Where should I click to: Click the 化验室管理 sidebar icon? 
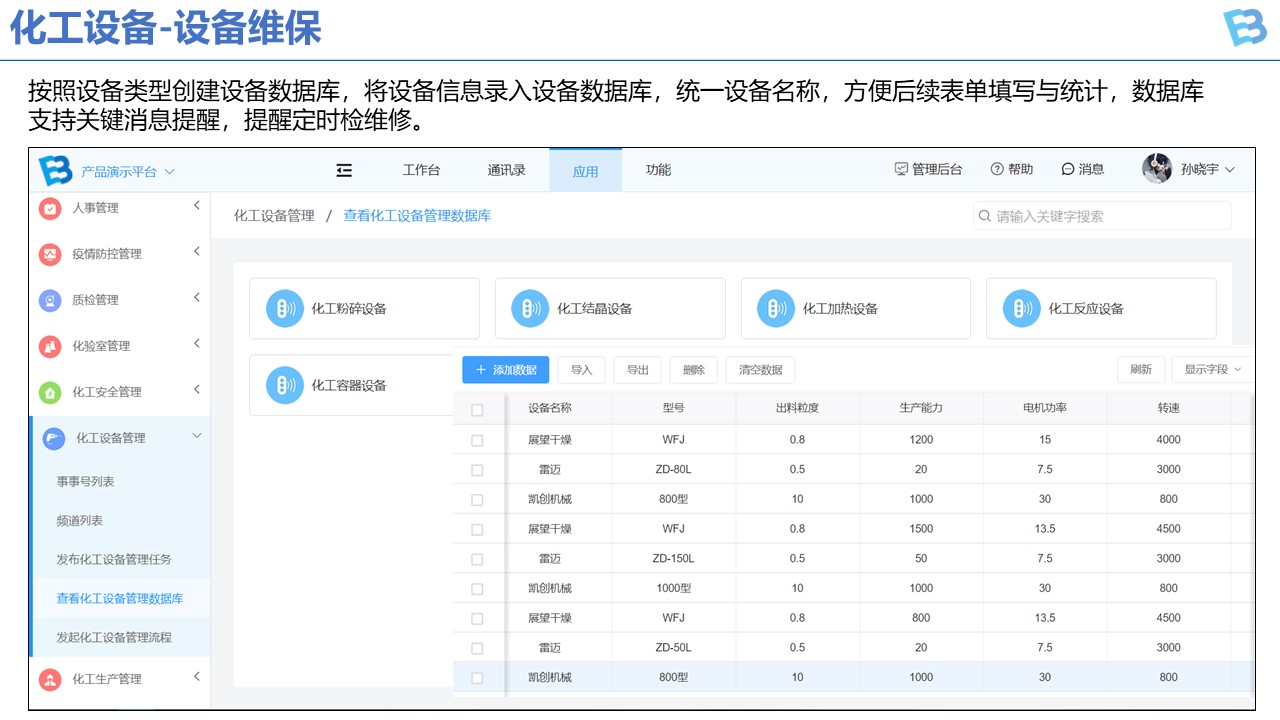click(50, 346)
